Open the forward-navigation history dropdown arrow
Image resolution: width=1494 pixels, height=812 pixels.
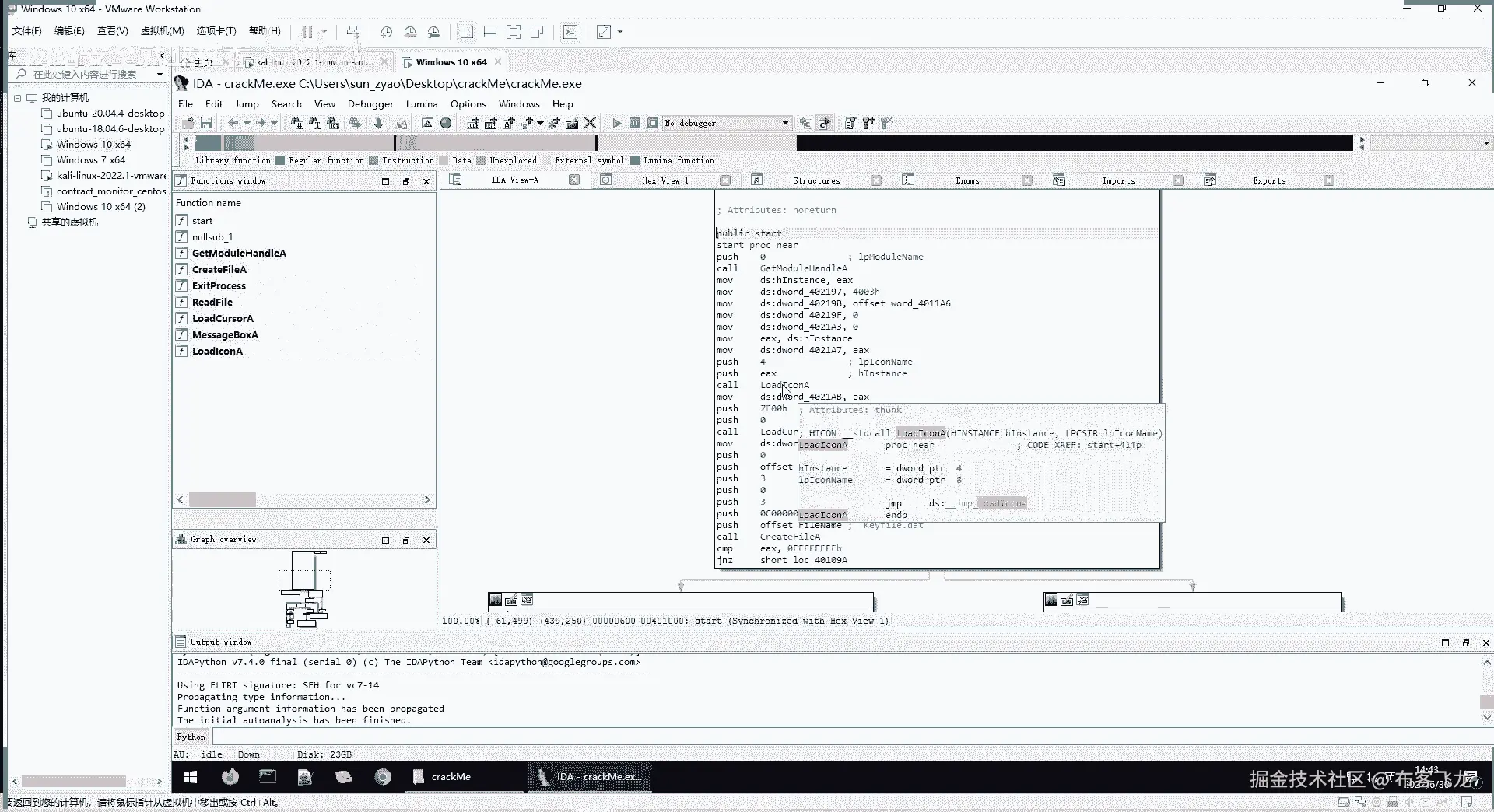pyautogui.click(x=274, y=123)
